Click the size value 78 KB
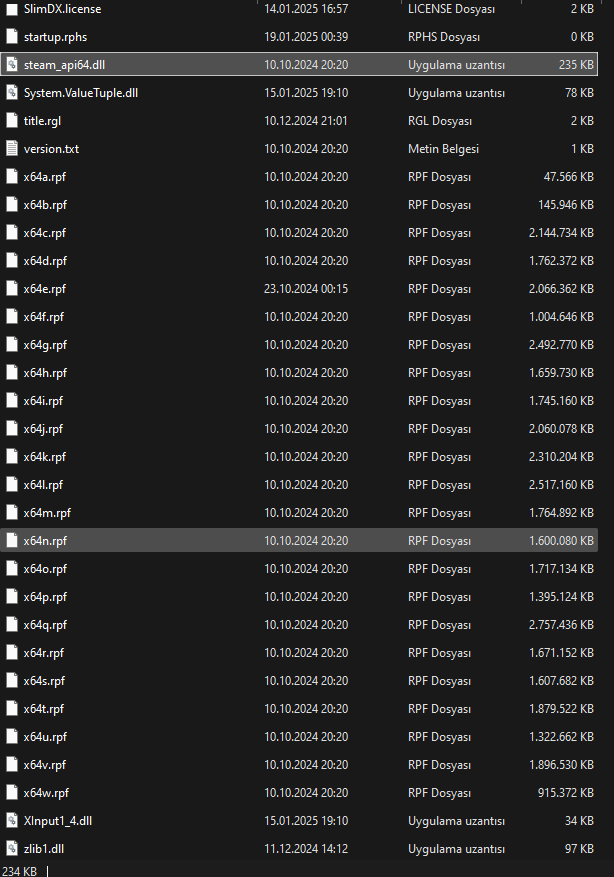 [x=579, y=93]
